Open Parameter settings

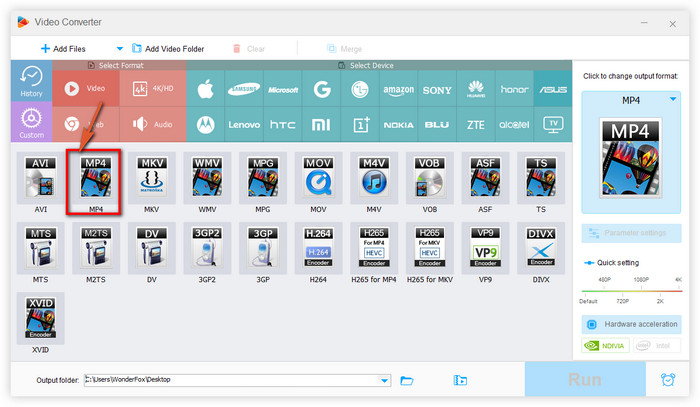[x=631, y=233]
